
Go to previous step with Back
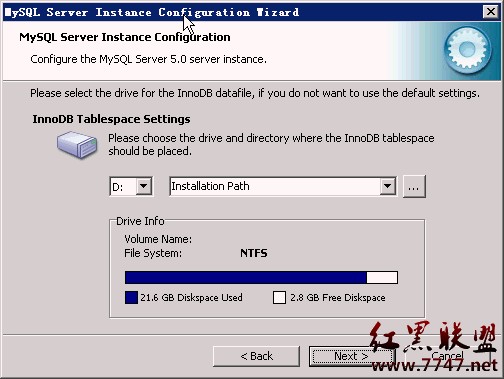[256, 356]
